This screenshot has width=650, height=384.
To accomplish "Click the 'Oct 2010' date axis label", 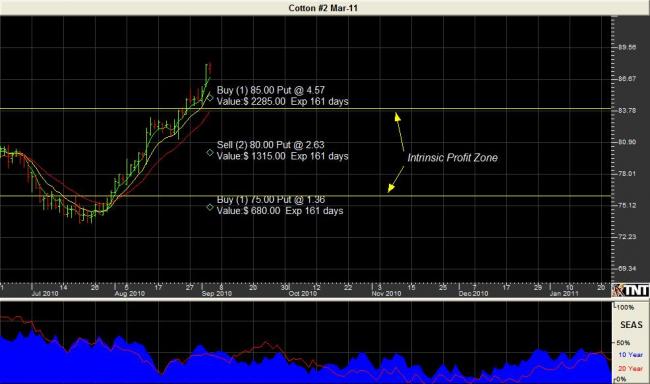I will [x=303, y=294].
